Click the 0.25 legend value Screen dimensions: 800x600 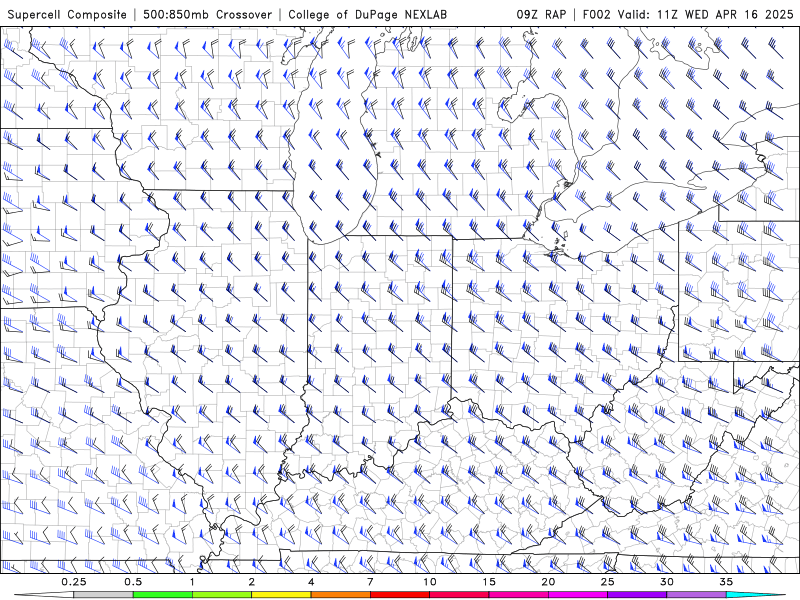[x=74, y=582]
